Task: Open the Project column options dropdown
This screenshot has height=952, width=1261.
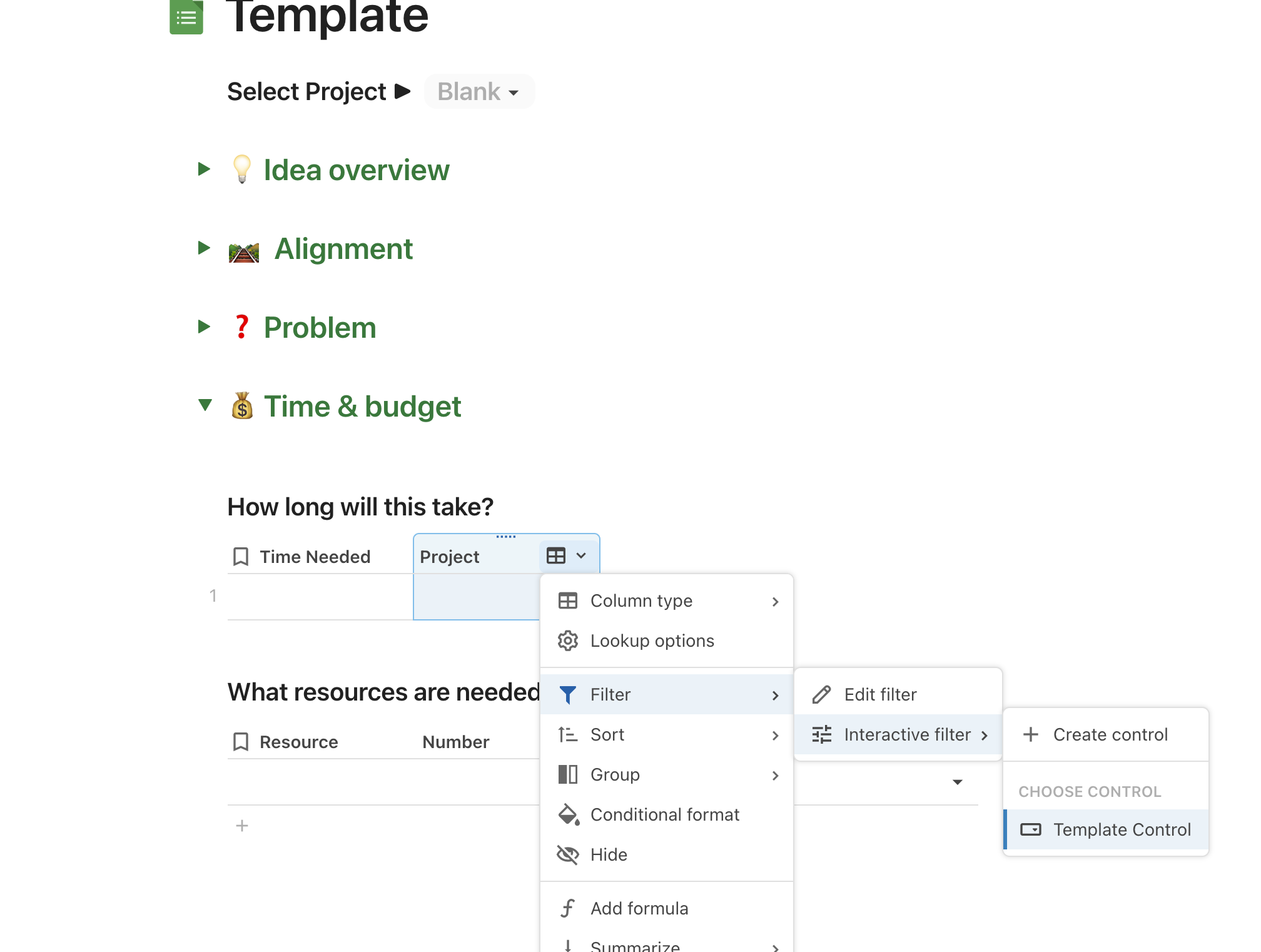Action: pos(580,555)
